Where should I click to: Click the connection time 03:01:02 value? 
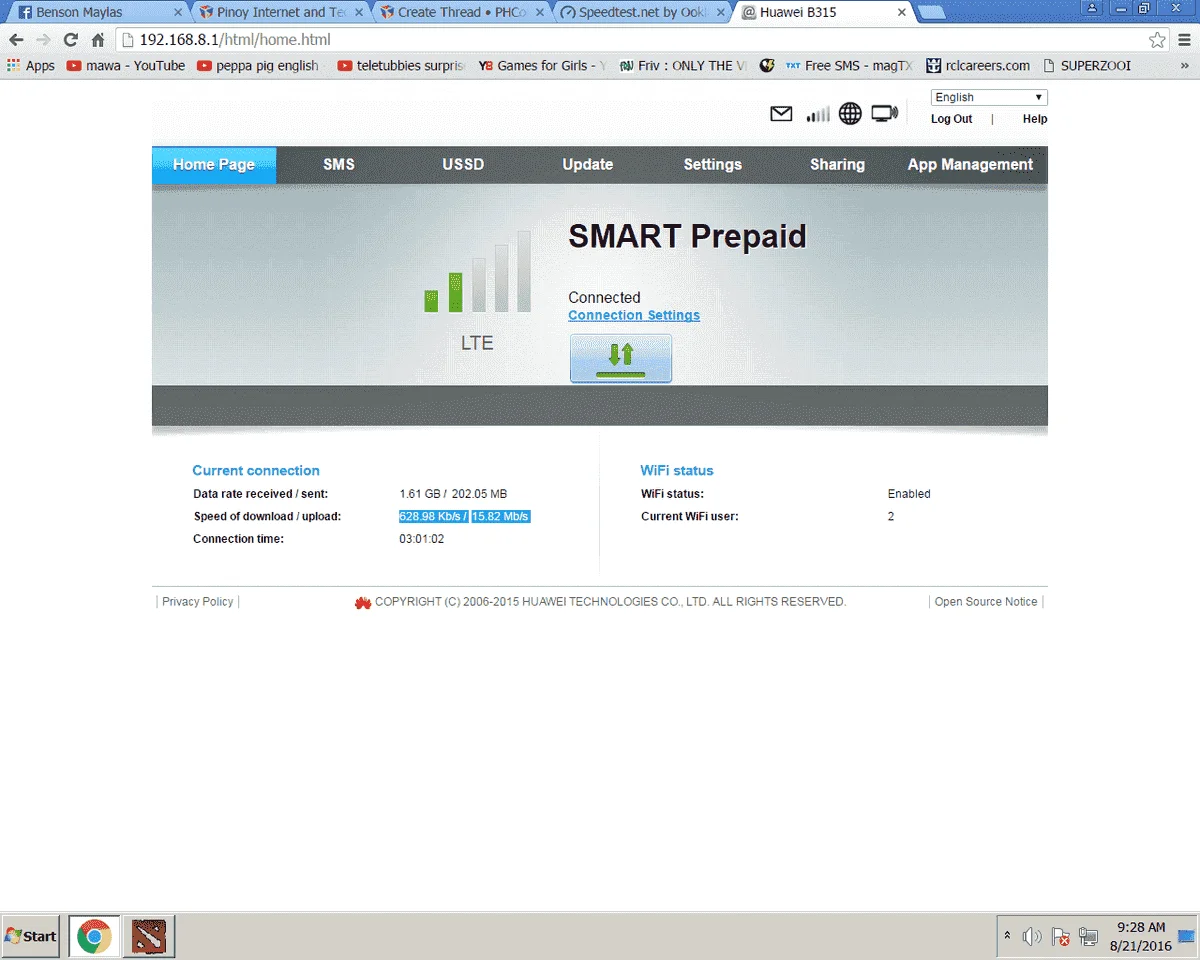421,539
